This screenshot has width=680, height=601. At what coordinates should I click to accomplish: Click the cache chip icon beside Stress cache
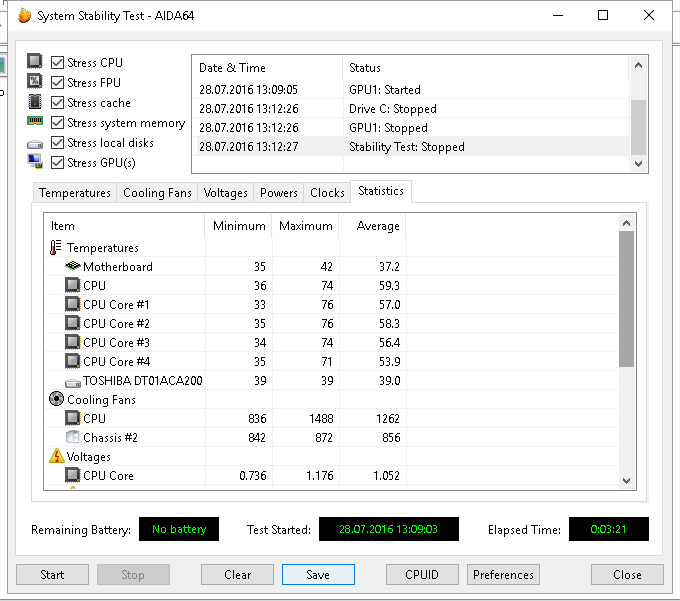click(x=35, y=102)
